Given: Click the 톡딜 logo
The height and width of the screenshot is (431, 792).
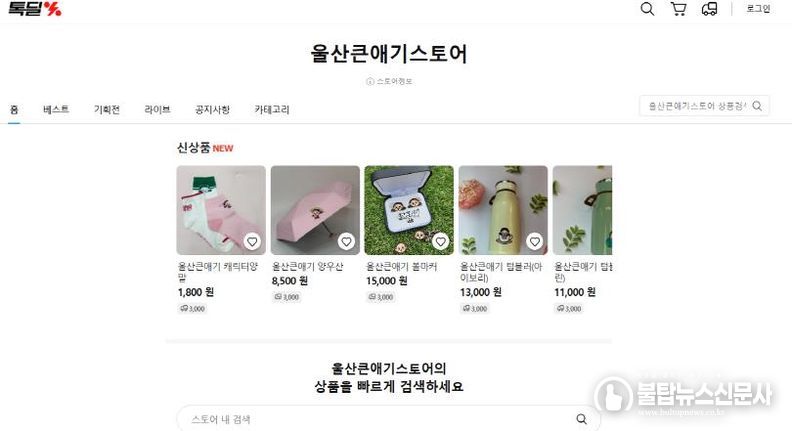Looking at the screenshot, I should pyautogui.click(x=34, y=9).
